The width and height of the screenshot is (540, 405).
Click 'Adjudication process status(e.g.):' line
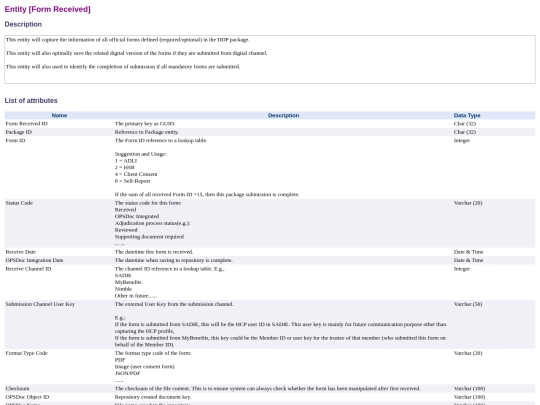[153, 223]
